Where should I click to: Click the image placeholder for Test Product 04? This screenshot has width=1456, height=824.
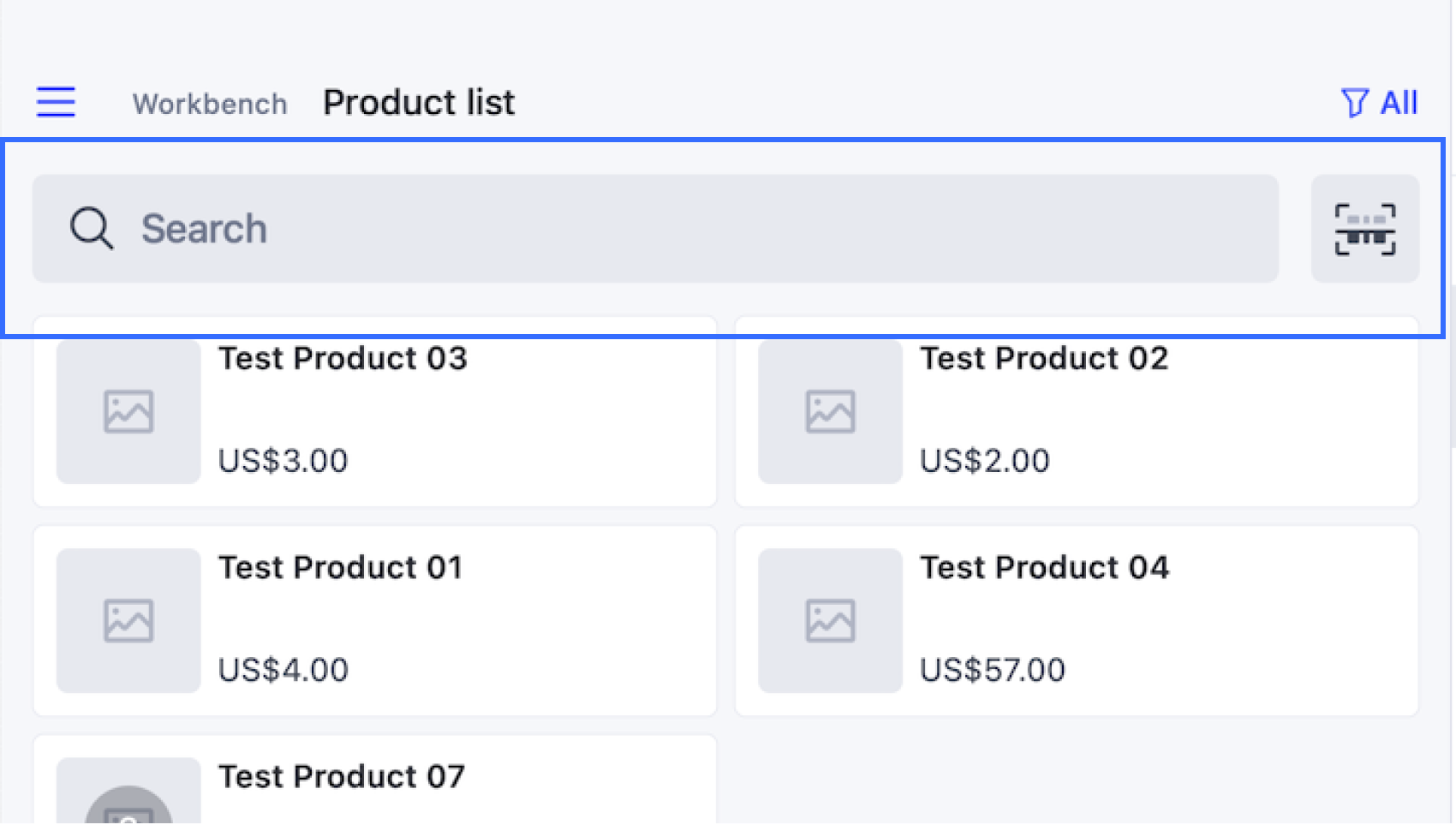[x=829, y=621]
